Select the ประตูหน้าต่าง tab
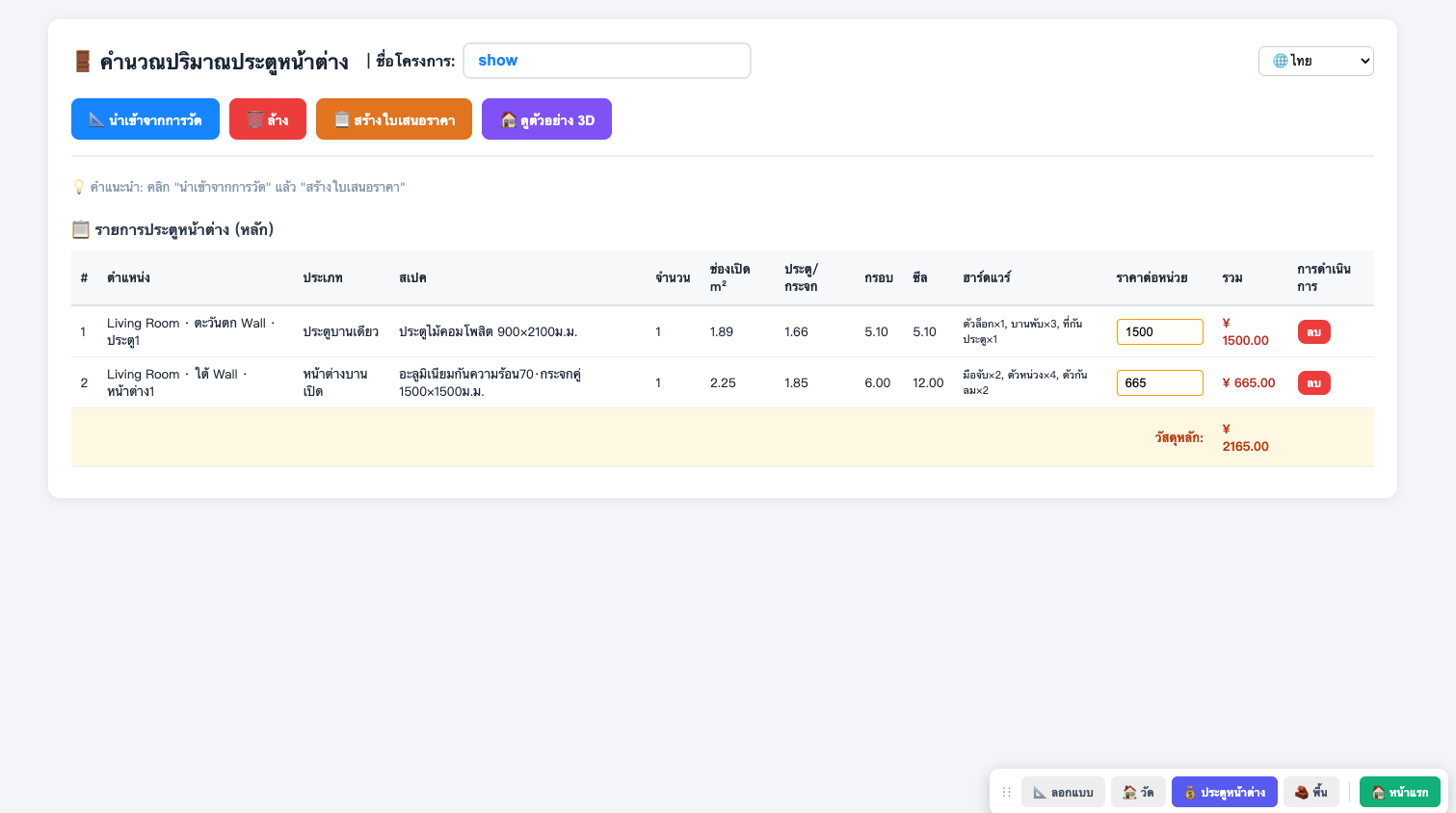The image size is (1456, 813). [1225, 792]
